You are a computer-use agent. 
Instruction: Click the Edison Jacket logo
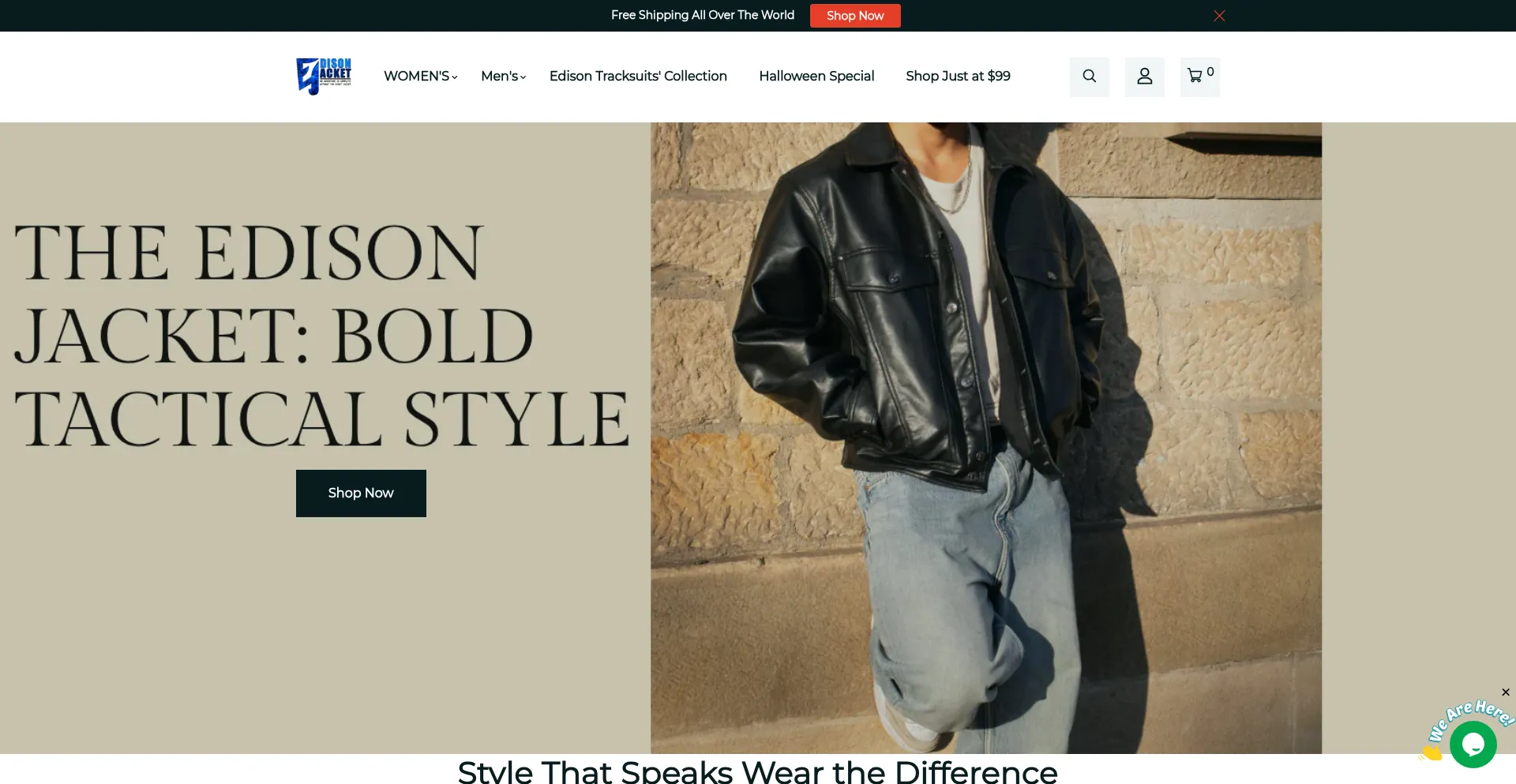pos(324,77)
